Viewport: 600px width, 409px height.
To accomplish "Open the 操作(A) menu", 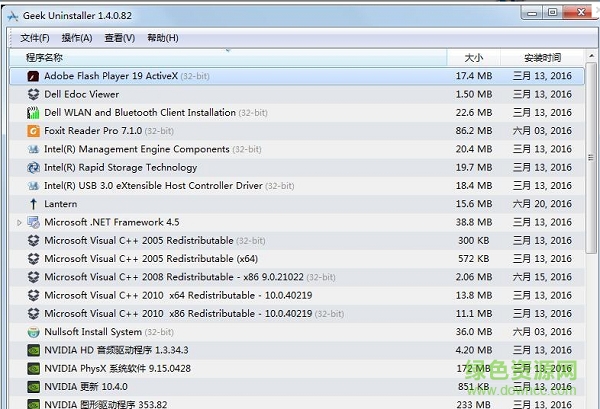I will coord(77,38).
